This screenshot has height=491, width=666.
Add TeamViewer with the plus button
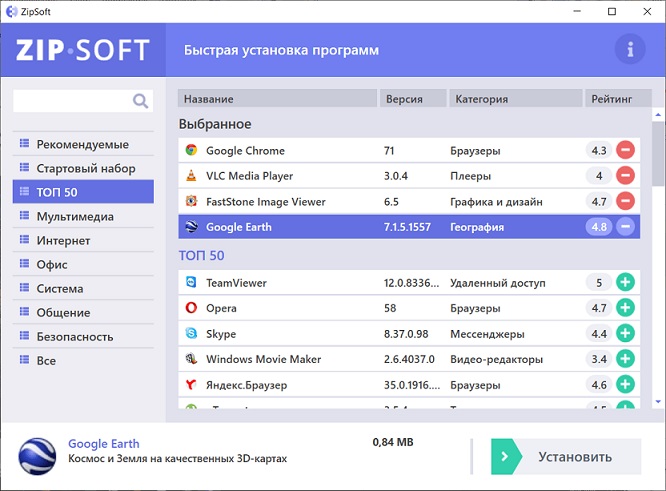(x=625, y=282)
